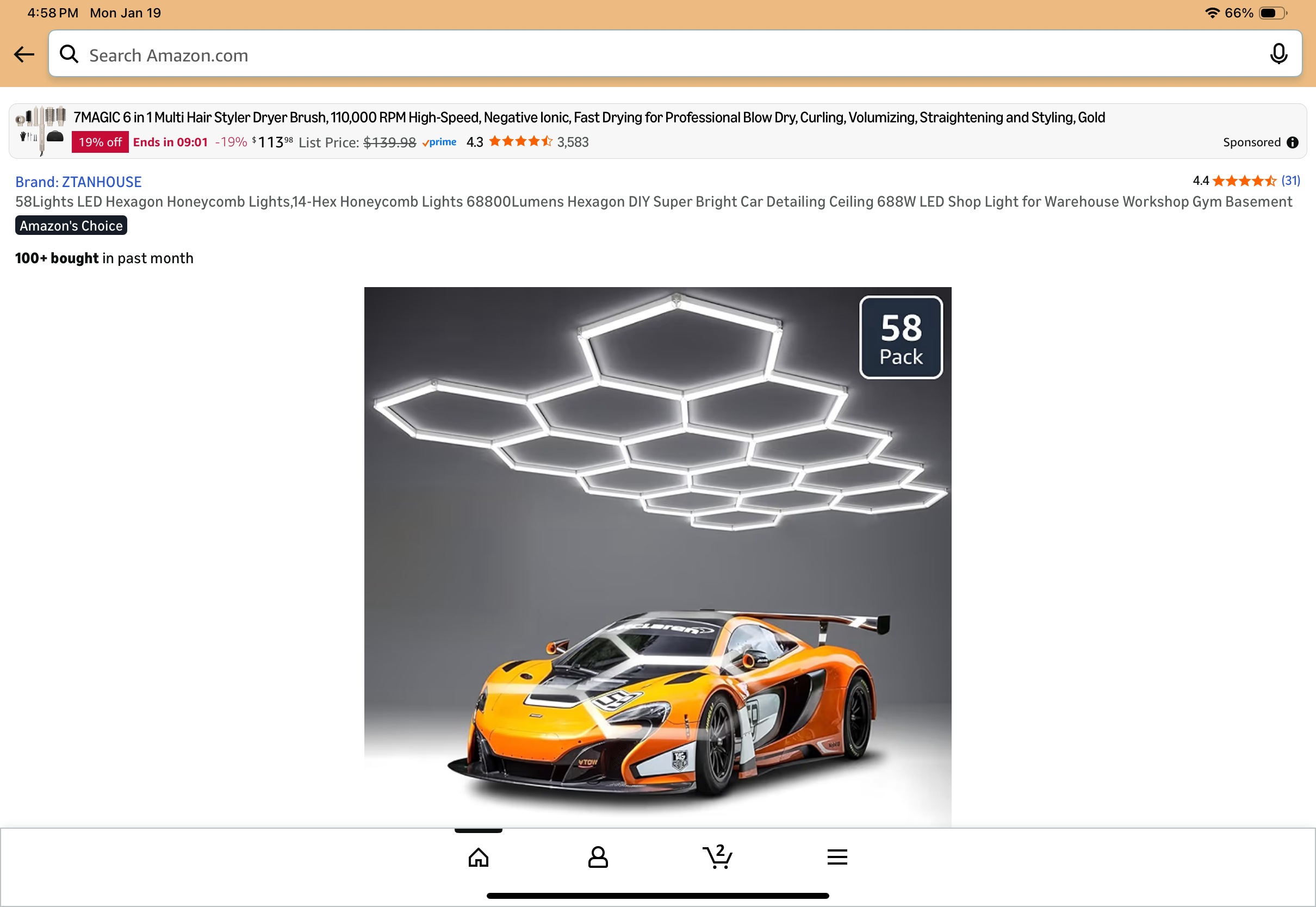1316x907 pixels.
Task: Tap the 19% off deal badge
Action: [x=100, y=142]
